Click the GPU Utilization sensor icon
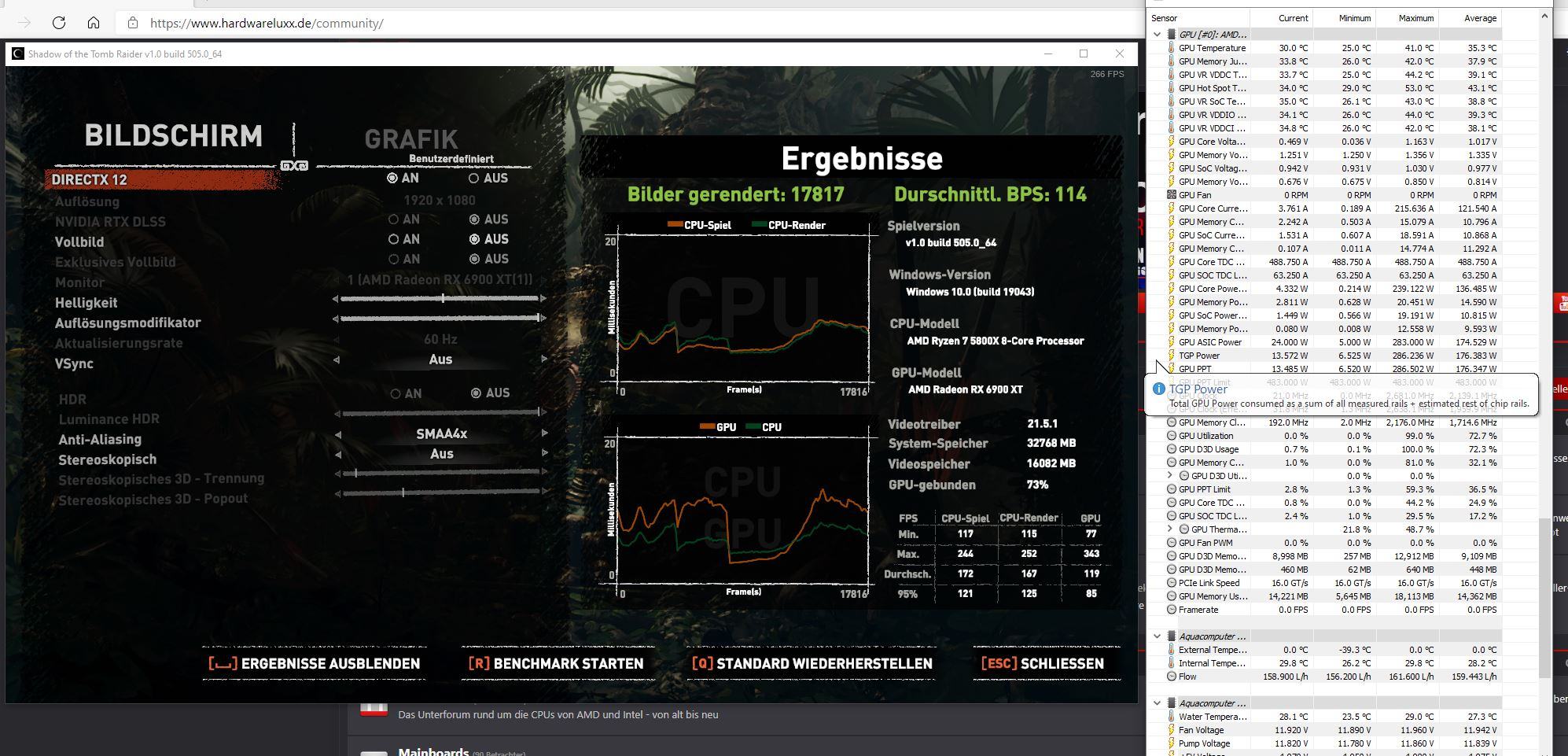Image resolution: width=1568 pixels, height=756 pixels. coord(1171,436)
